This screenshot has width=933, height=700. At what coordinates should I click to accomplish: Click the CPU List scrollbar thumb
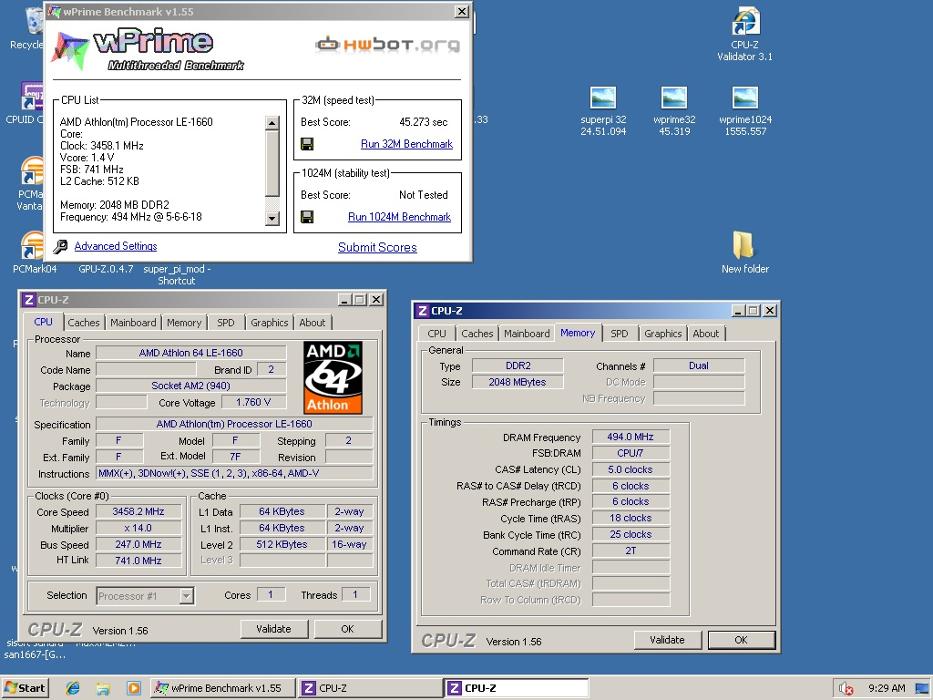[x=272, y=163]
